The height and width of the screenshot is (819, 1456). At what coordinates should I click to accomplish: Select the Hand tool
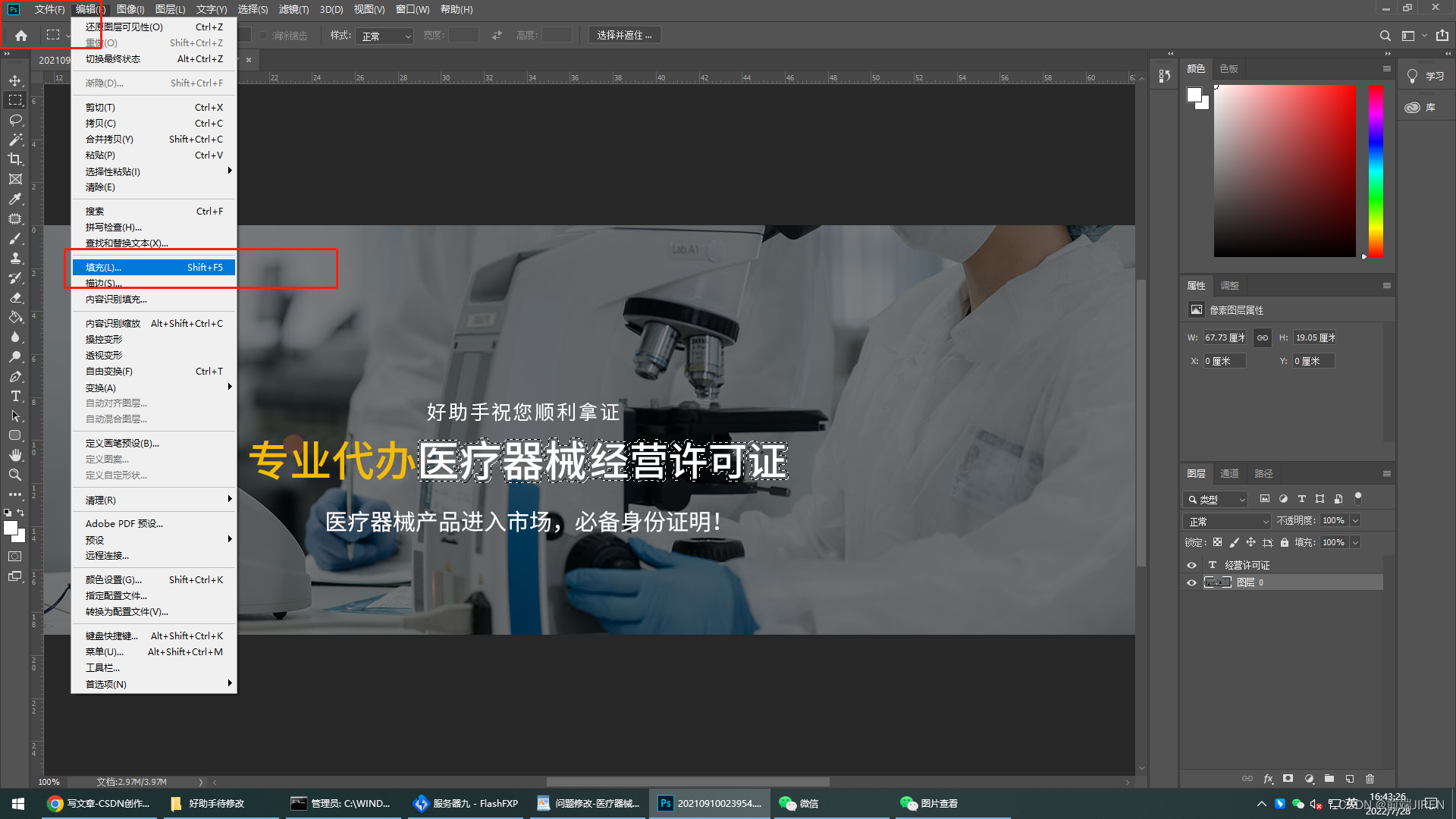(15, 455)
